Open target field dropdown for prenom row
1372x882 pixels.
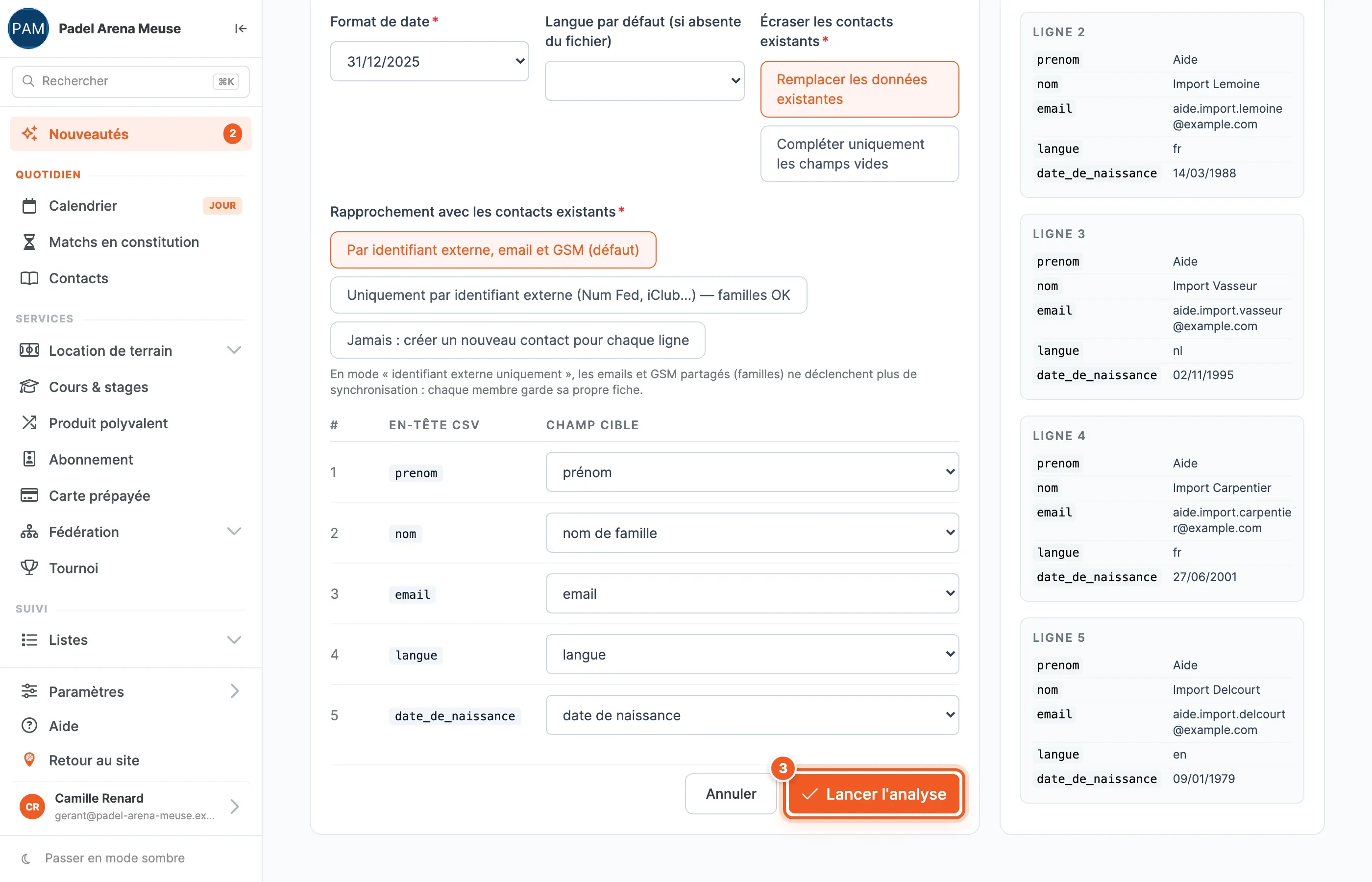click(x=753, y=472)
